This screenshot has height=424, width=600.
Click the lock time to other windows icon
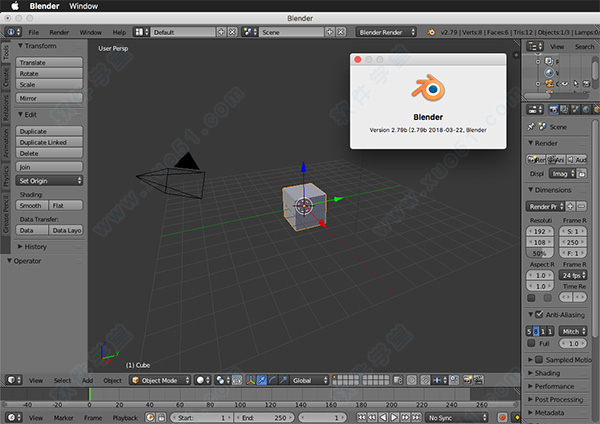point(161,417)
